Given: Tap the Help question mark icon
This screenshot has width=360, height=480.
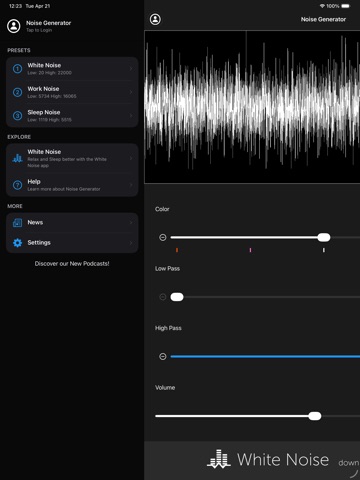Looking at the screenshot, I should point(17,185).
